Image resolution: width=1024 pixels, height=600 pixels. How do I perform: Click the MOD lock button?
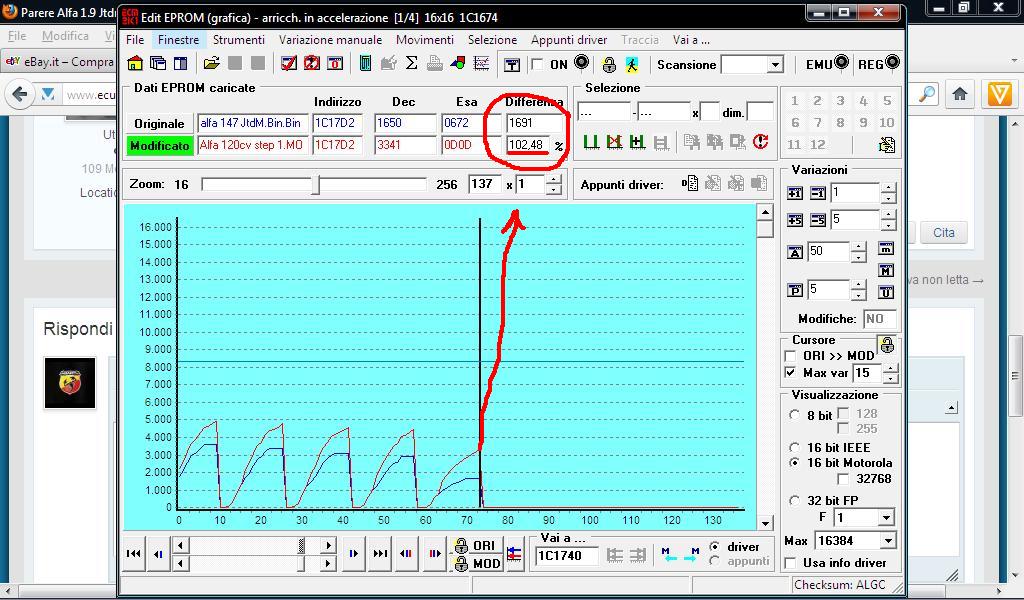(476, 563)
